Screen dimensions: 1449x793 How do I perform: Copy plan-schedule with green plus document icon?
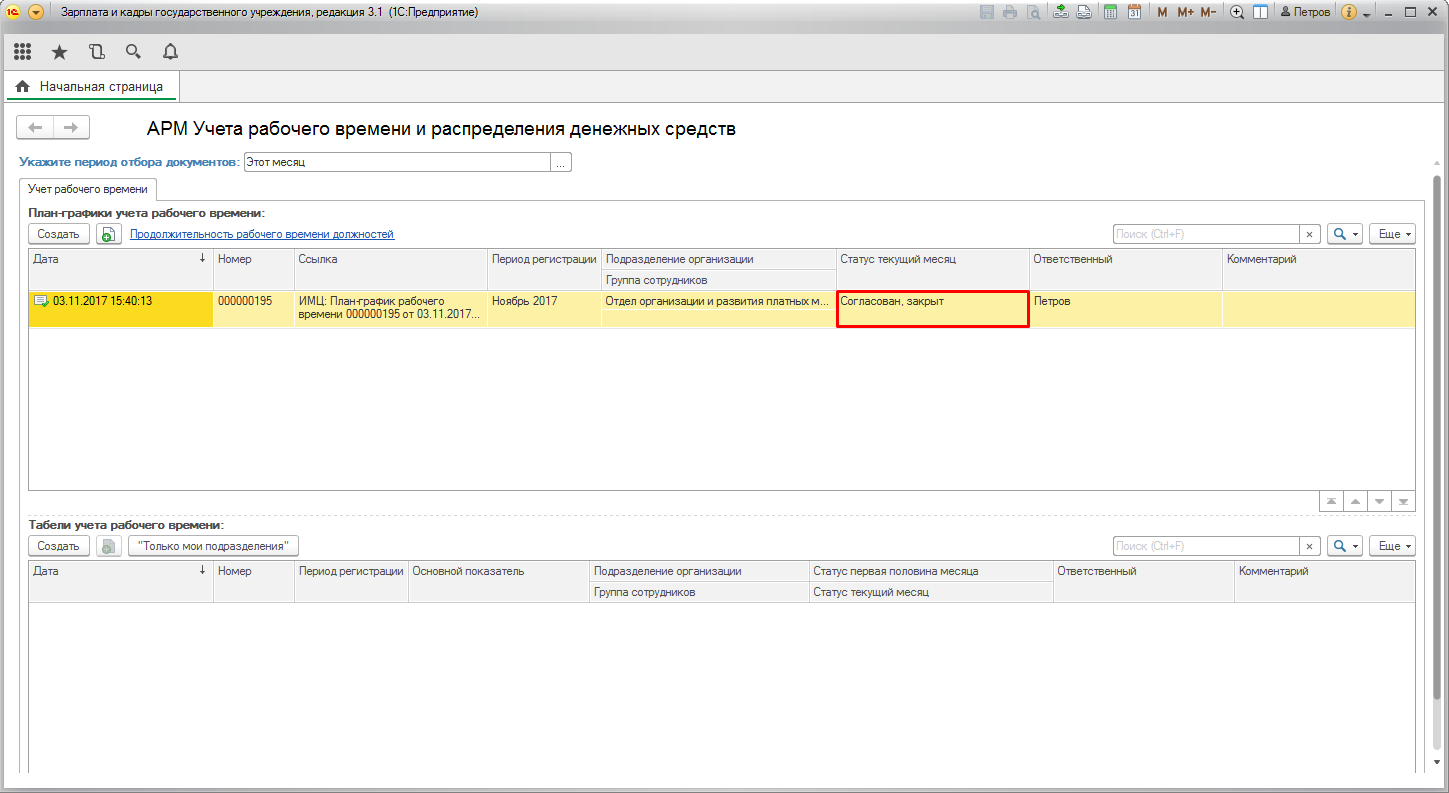coord(108,234)
